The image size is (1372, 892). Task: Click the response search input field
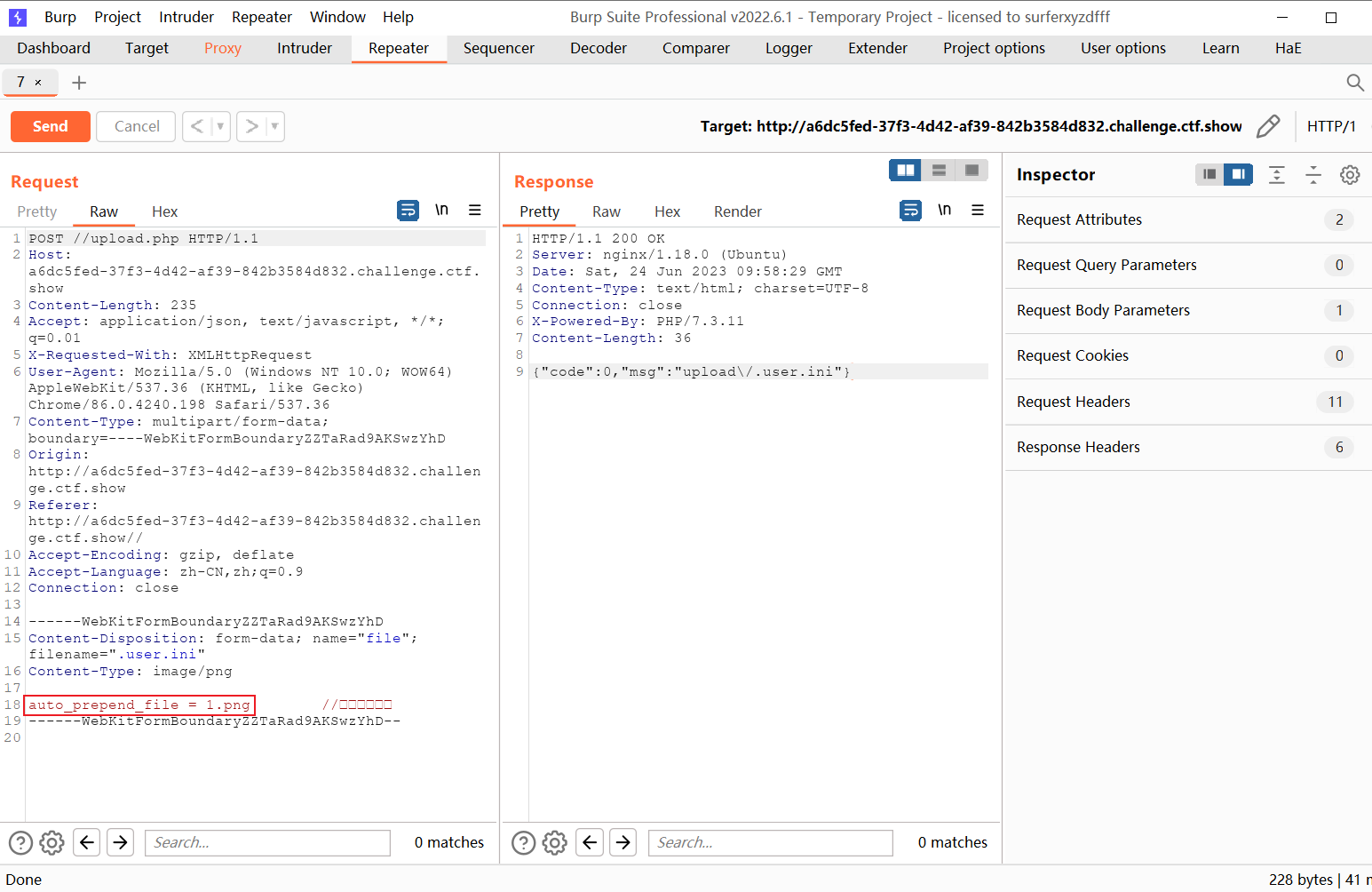770,842
